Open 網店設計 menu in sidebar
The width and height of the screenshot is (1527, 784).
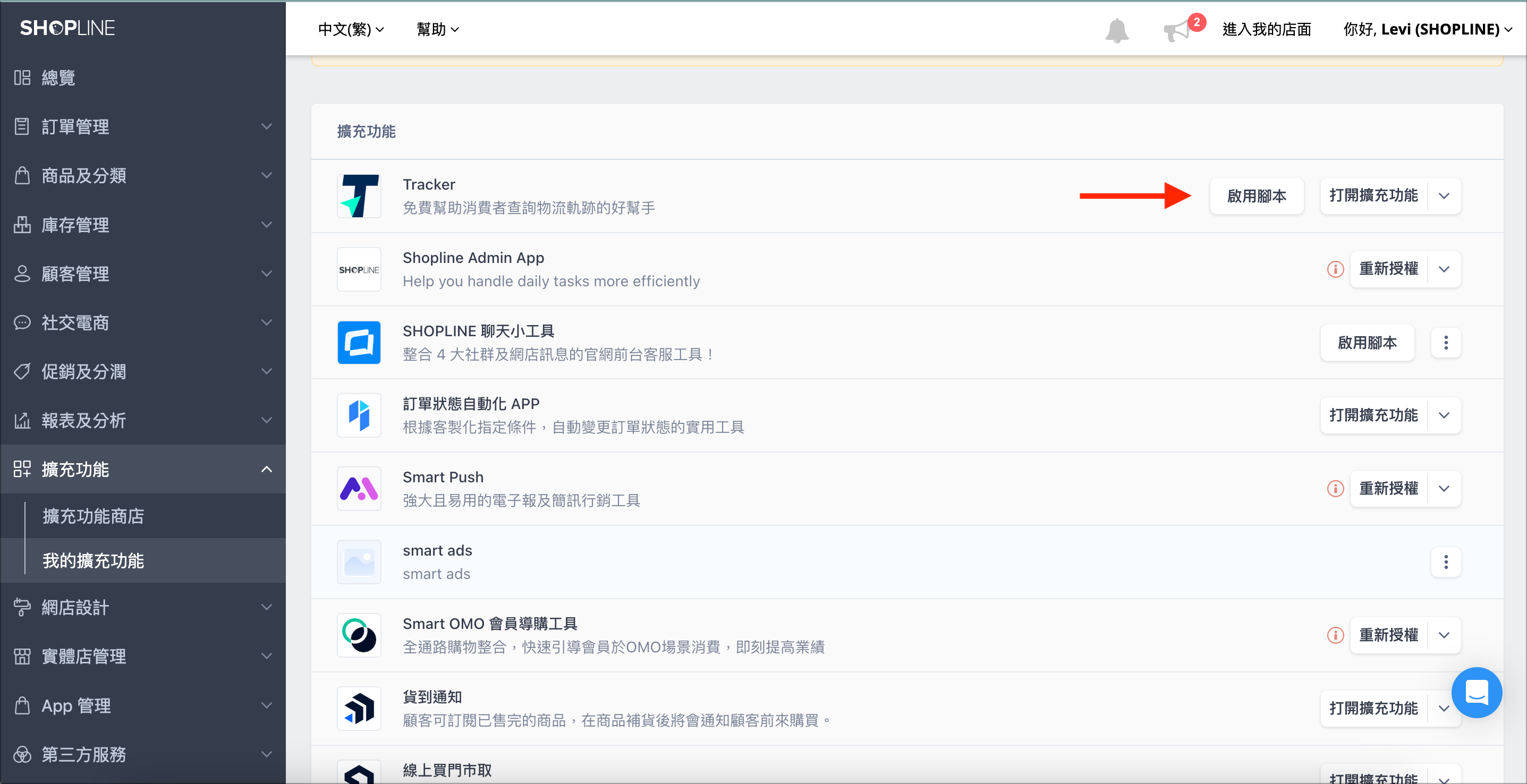tap(143, 608)
